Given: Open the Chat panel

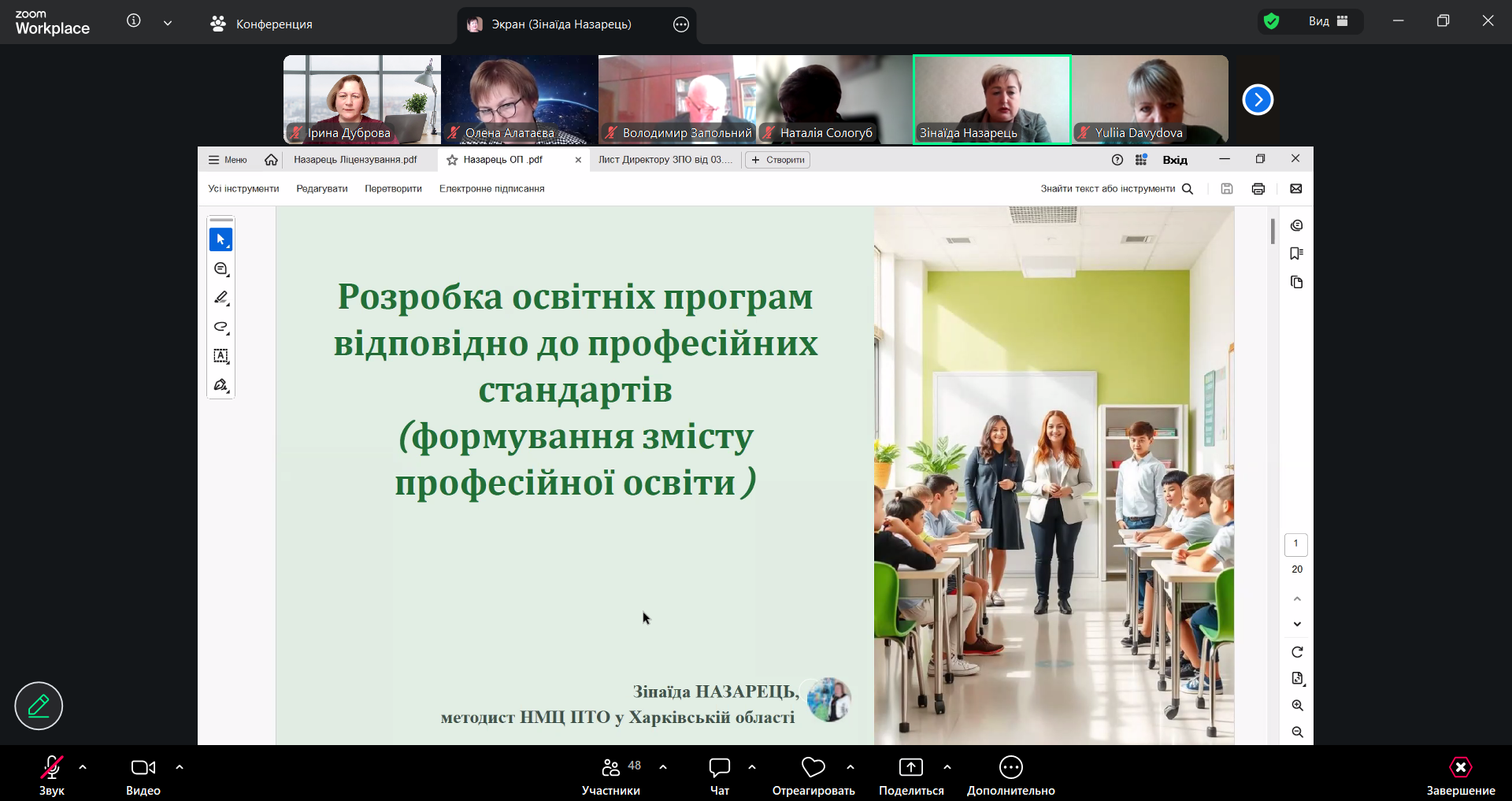Looking at the screenshot, I should click(719, 767).
